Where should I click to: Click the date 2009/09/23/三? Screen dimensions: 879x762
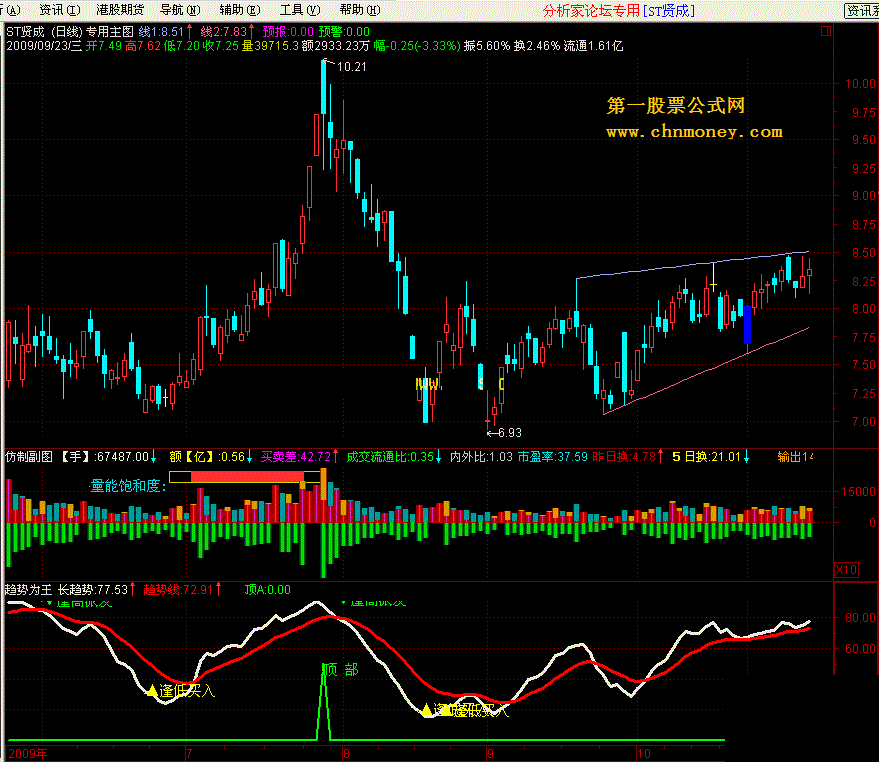tap(44, 46)
